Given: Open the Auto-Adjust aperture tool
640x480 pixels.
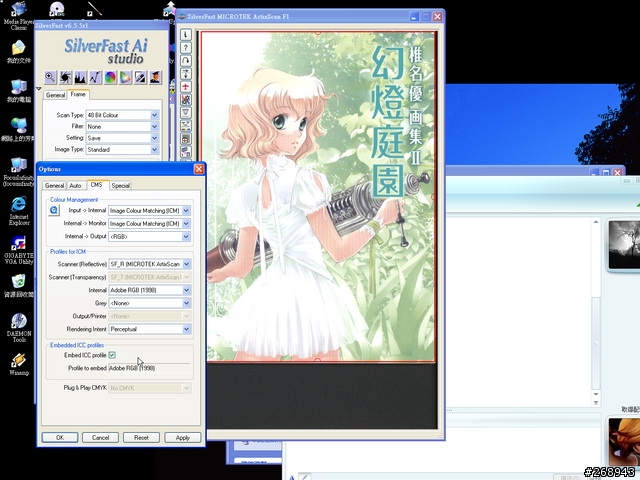Looking at the screenshot, I should [x=65, y=77].
